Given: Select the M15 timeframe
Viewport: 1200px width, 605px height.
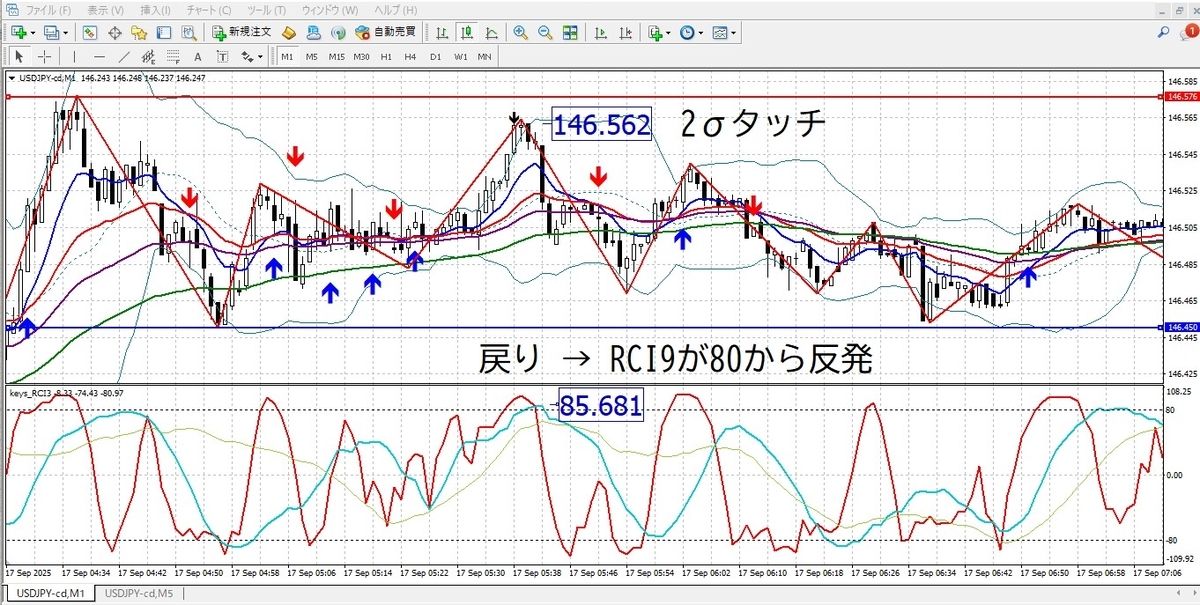Looking at the screenshot, I should click(x=337, y=57).
